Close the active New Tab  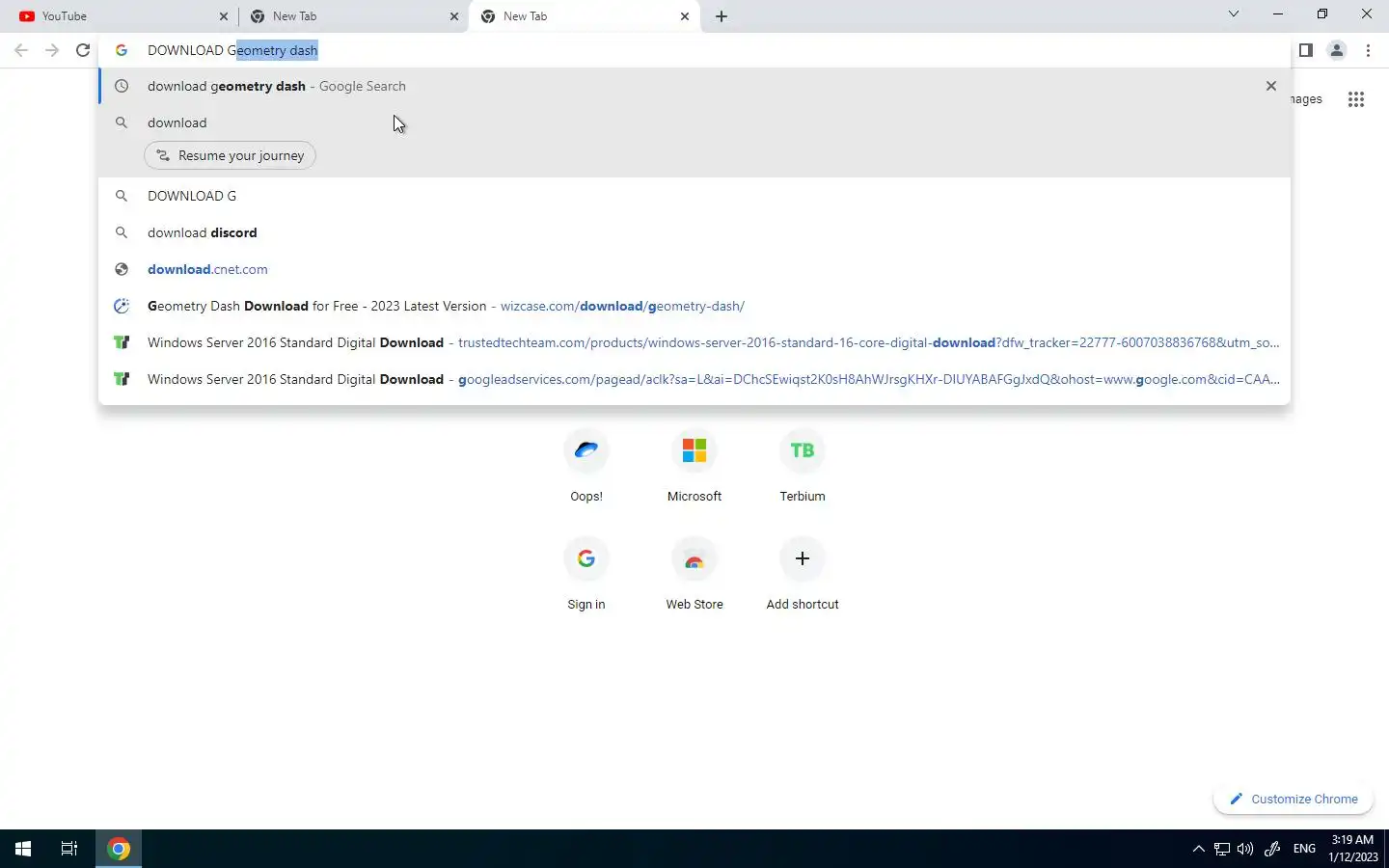coord(685,16)
